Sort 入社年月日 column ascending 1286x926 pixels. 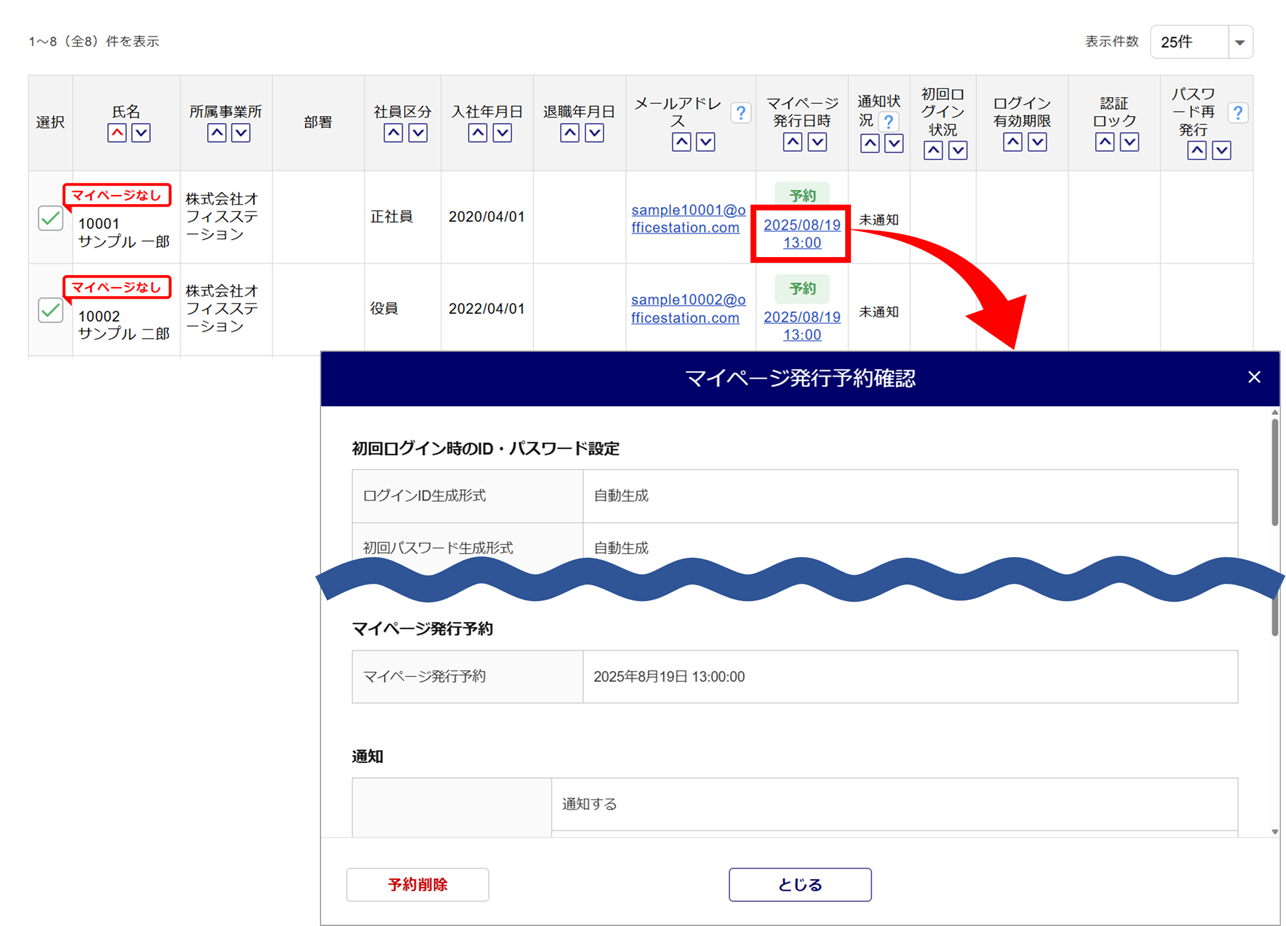tap(477, 133)
